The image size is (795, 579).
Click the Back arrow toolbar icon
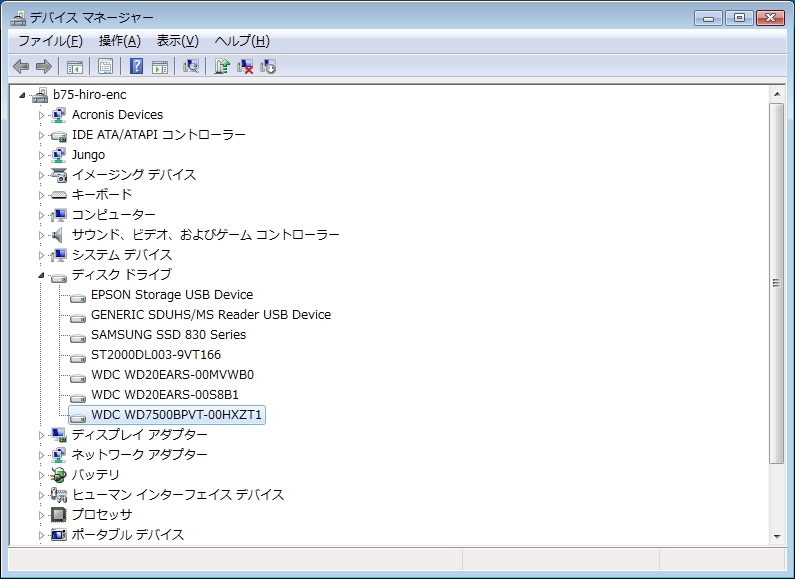point(21,66)
